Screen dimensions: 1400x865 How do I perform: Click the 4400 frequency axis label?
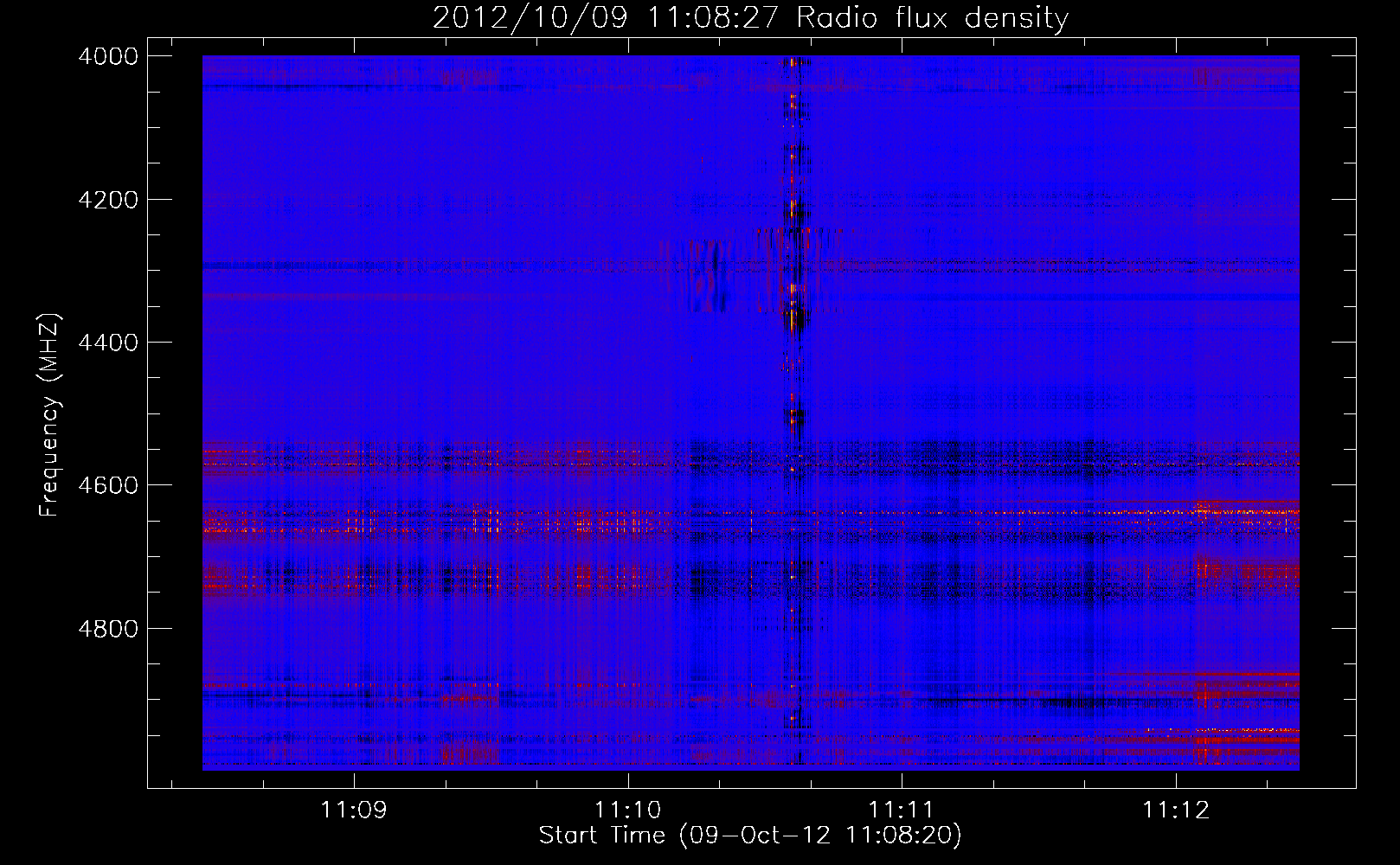click(108, 343)
